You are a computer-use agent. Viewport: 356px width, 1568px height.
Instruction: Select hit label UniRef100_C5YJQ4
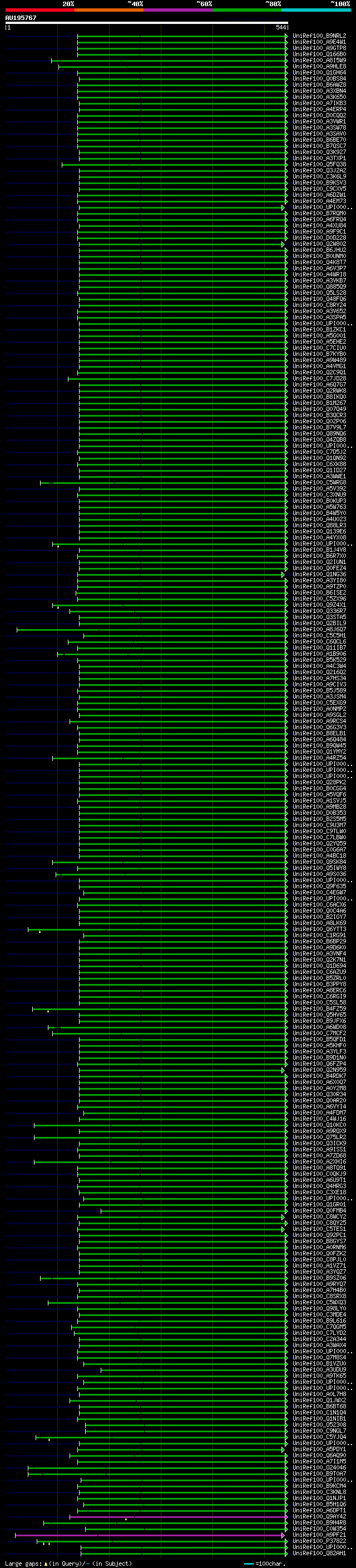319,1437
